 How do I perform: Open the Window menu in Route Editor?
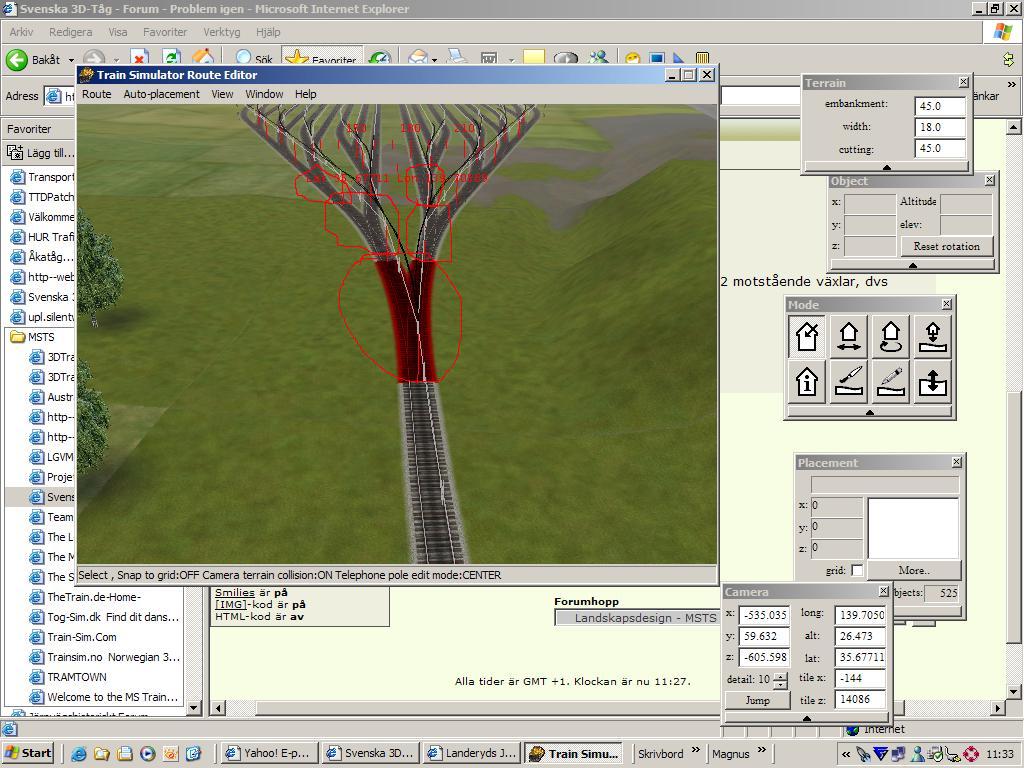click(264, 94)
